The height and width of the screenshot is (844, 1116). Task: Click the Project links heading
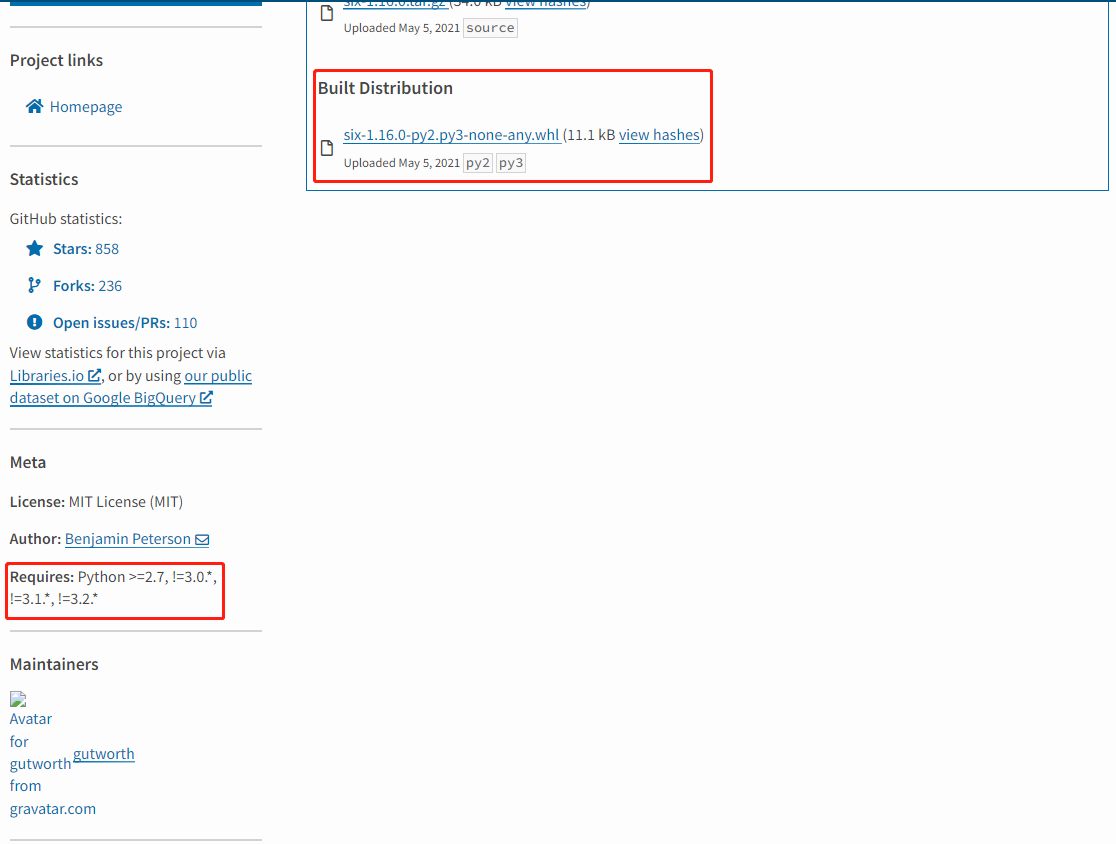point(56,60)
